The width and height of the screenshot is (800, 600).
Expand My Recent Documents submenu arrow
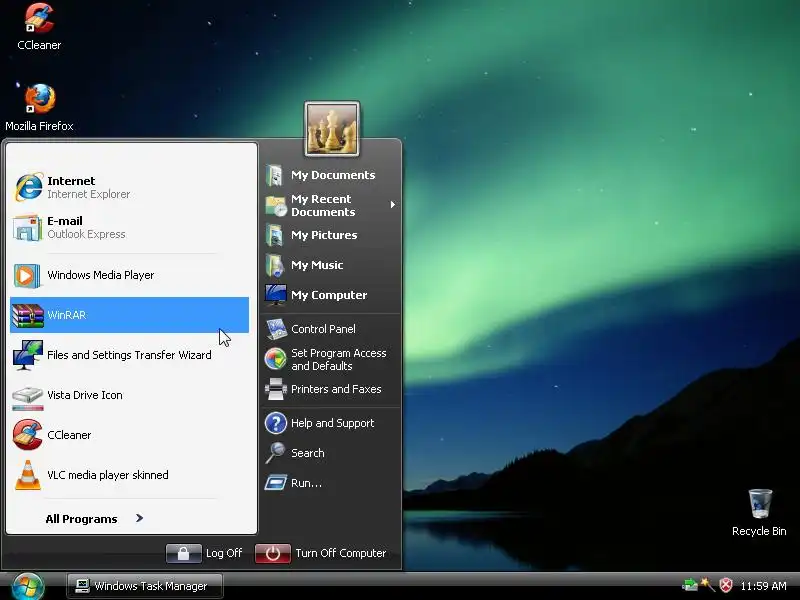point(392,205)
